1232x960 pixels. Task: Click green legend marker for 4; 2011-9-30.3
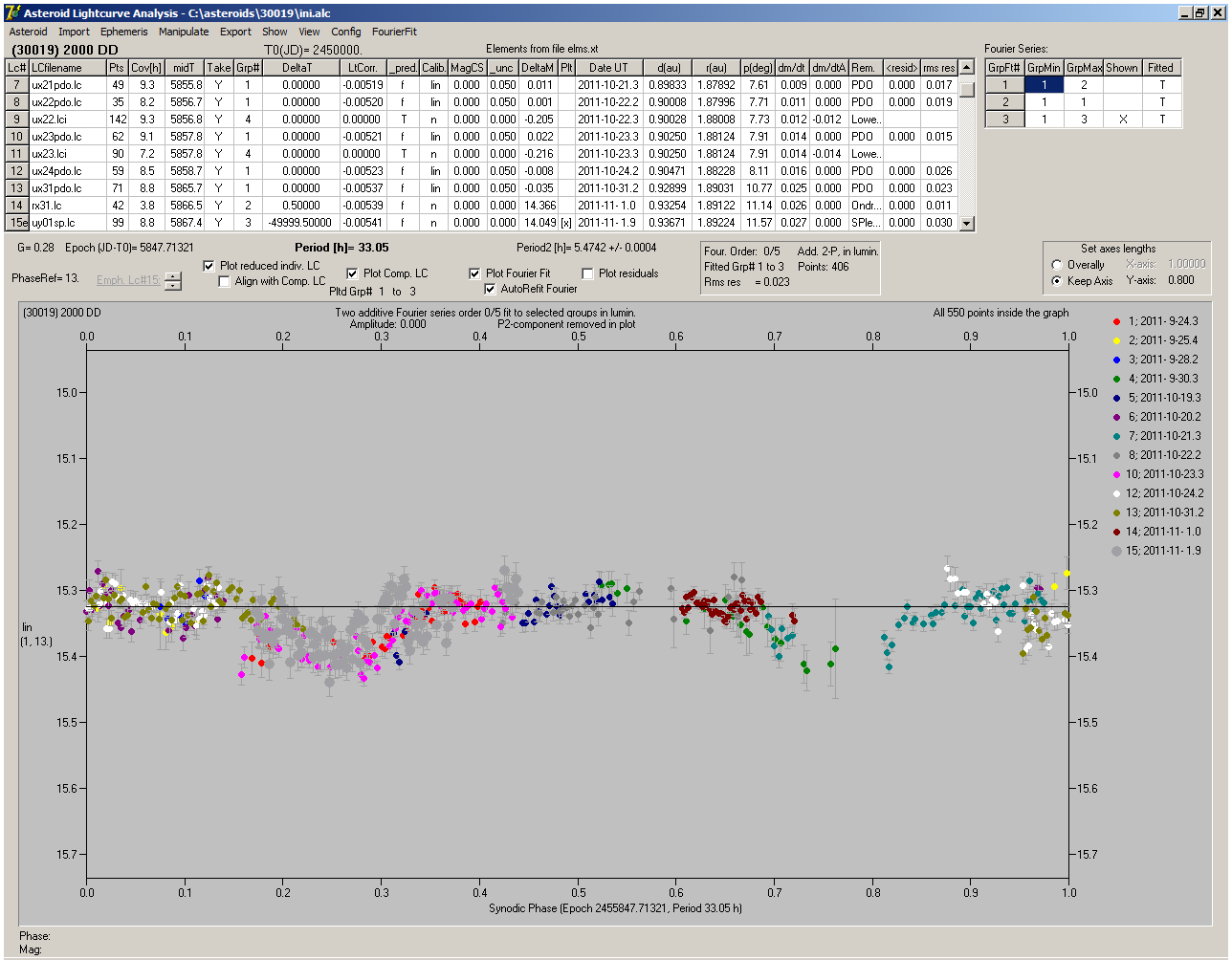pyautogui.click(x=1116, y=379)
